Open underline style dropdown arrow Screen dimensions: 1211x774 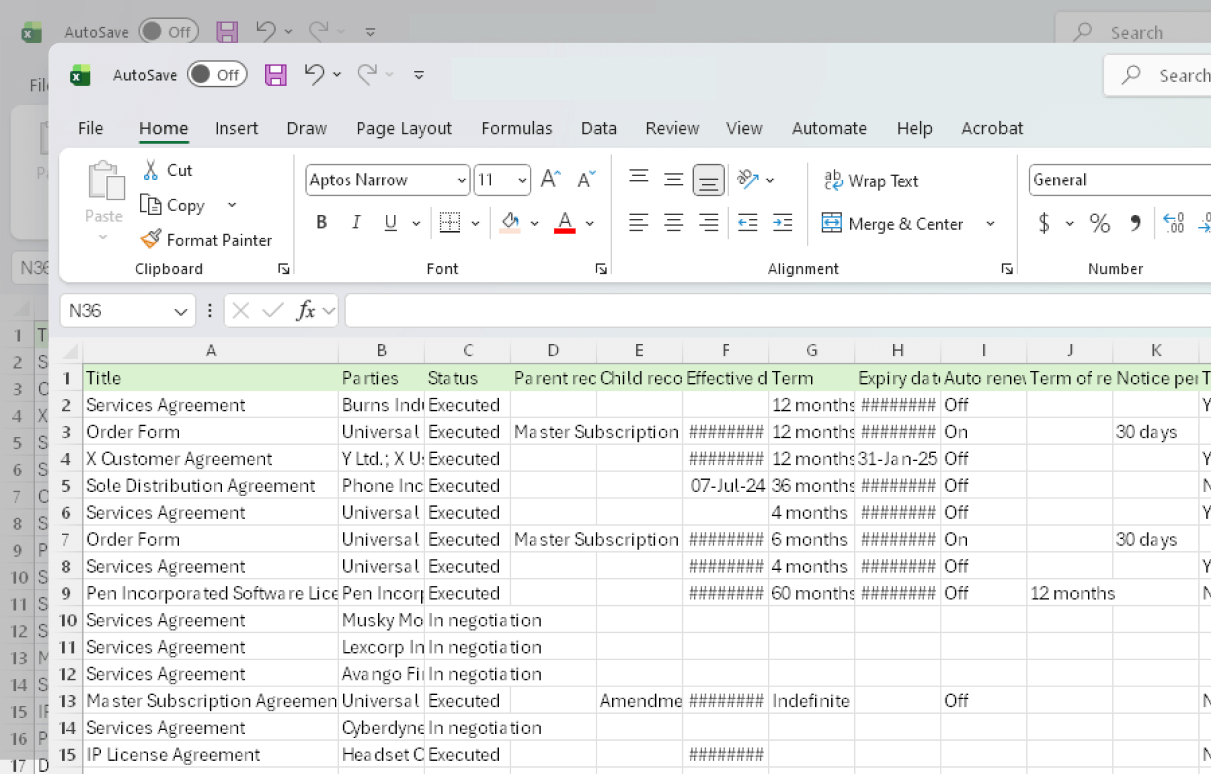[x=416, y=223]
